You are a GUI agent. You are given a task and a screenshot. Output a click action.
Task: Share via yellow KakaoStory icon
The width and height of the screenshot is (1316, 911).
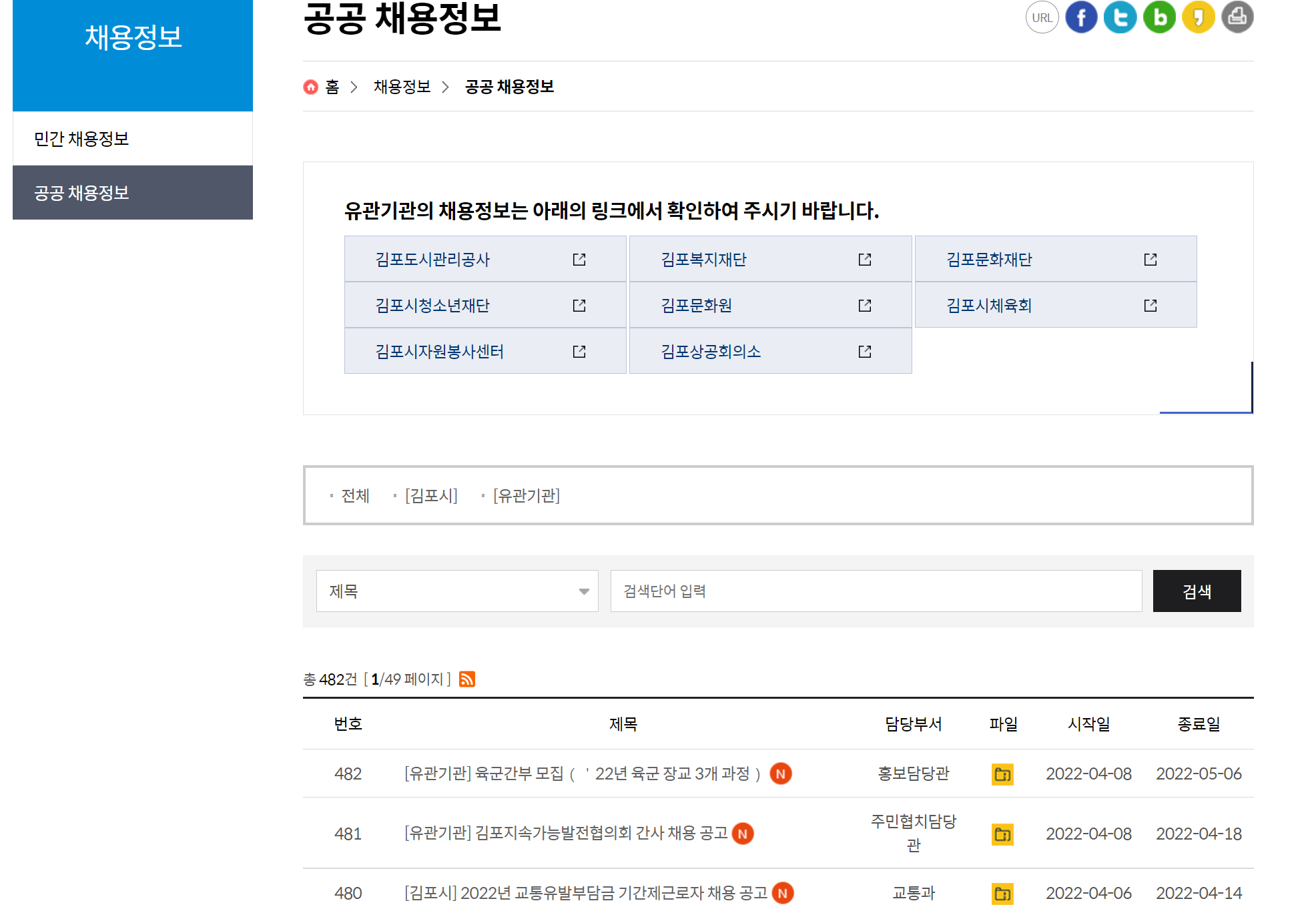pyautogui.click(x=1199, y=17)
